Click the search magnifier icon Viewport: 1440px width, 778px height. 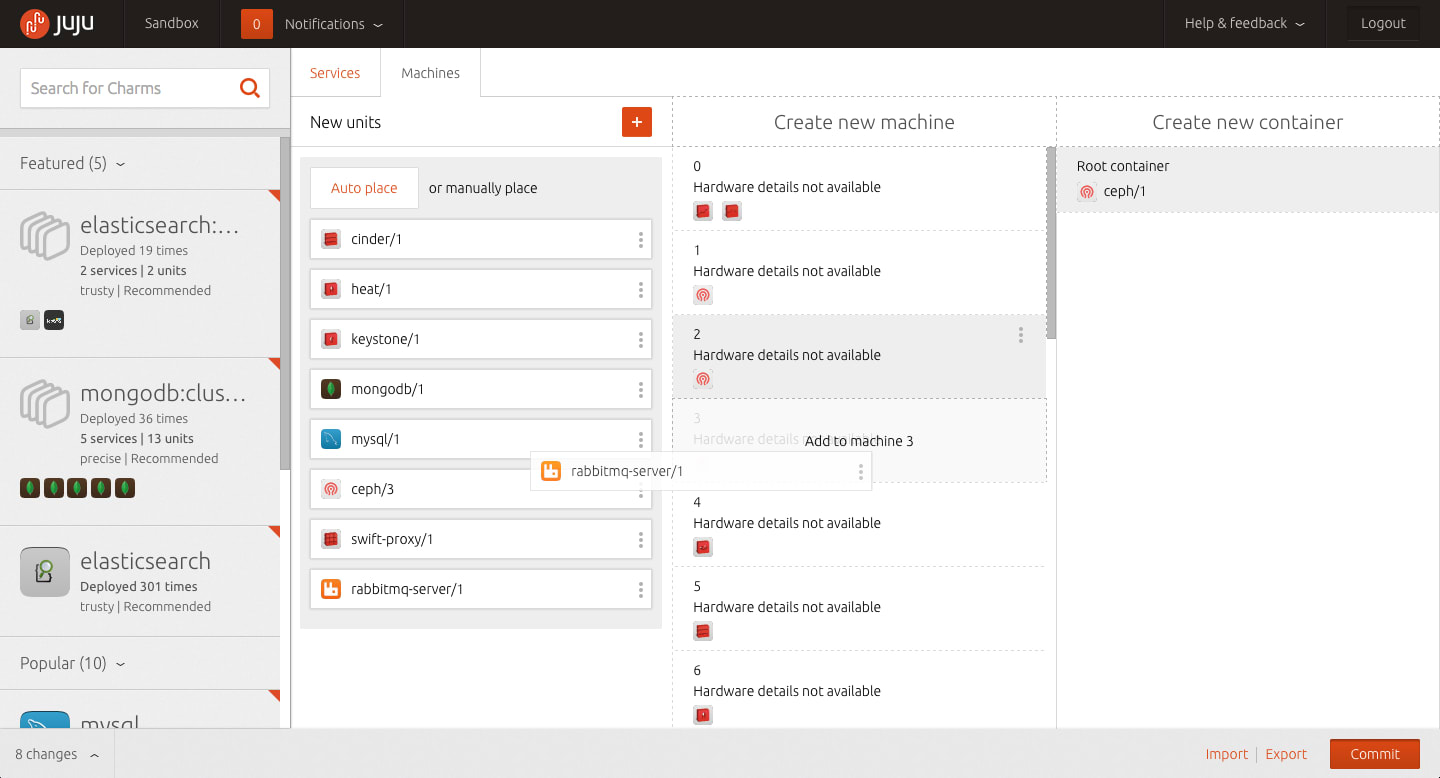[250, 88]
